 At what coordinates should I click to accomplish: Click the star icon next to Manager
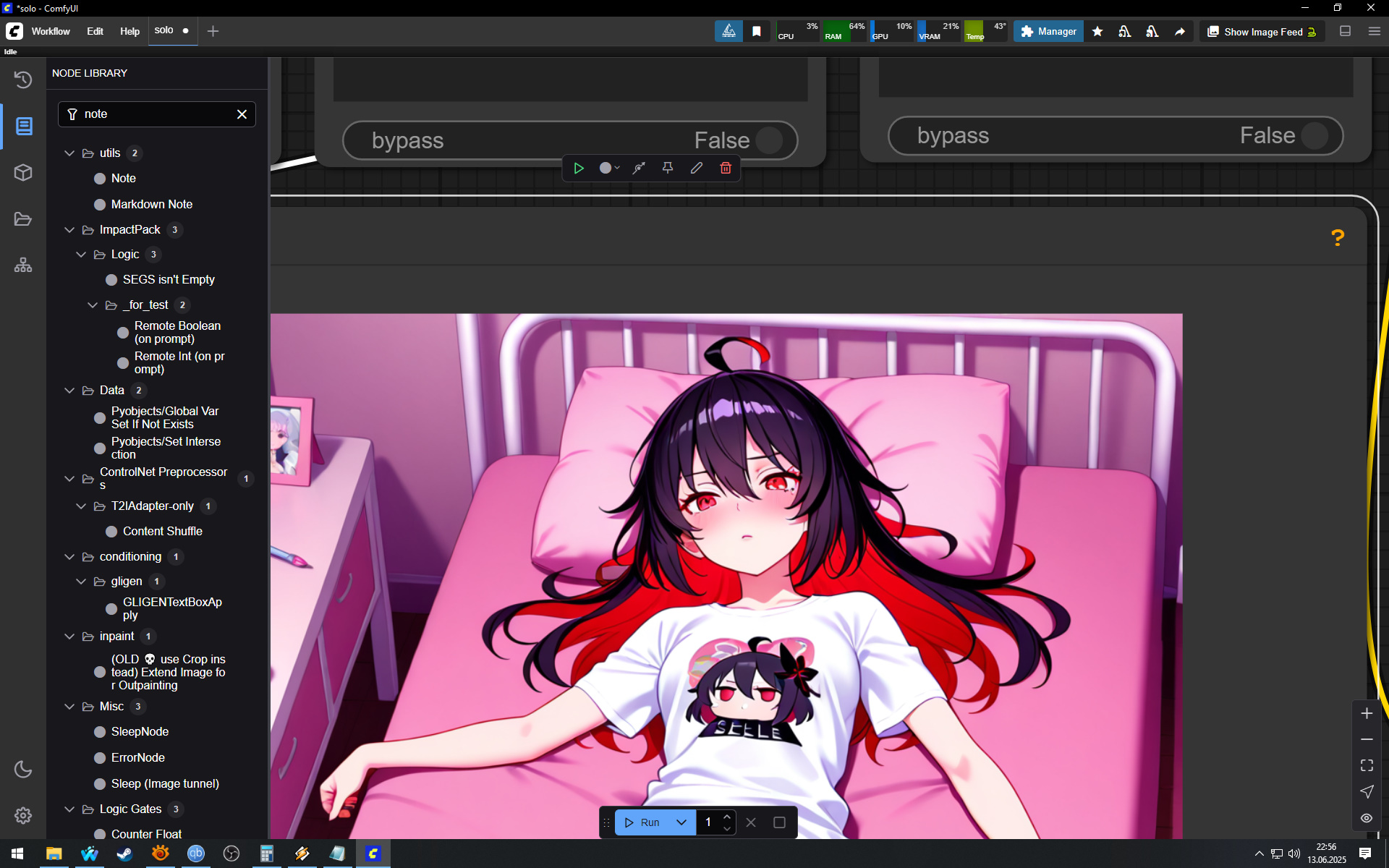pyautogui.click(x=1097, y=31)
